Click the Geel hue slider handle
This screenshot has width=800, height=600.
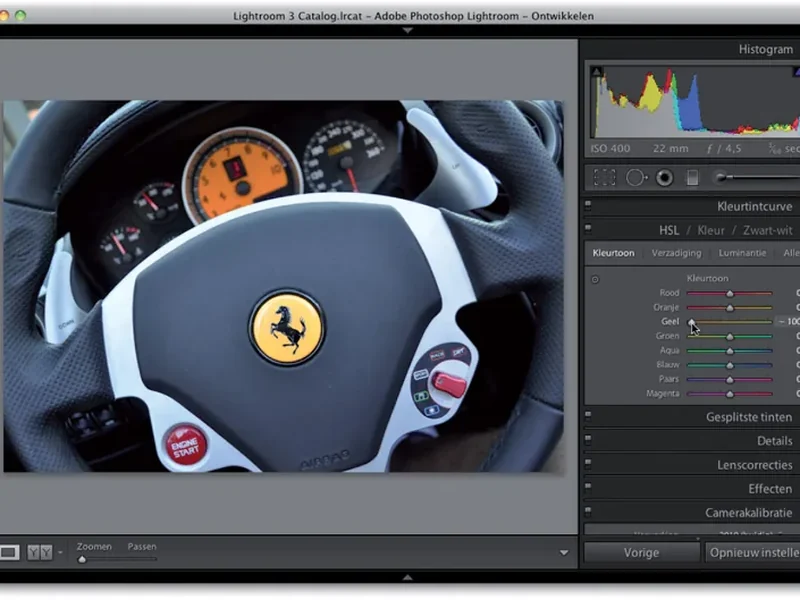pos(691,322)
